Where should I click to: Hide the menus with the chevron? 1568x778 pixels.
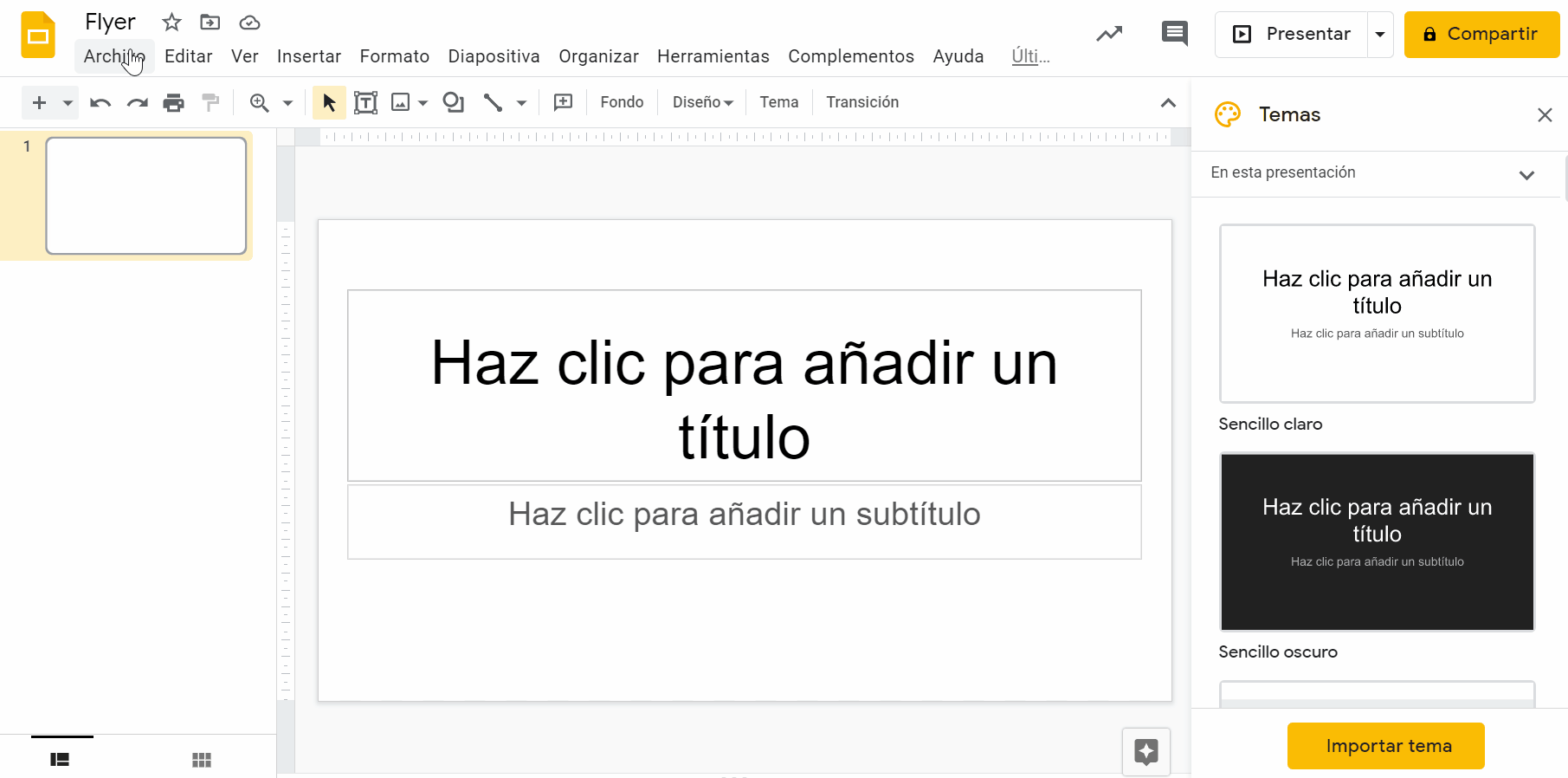1168,103
